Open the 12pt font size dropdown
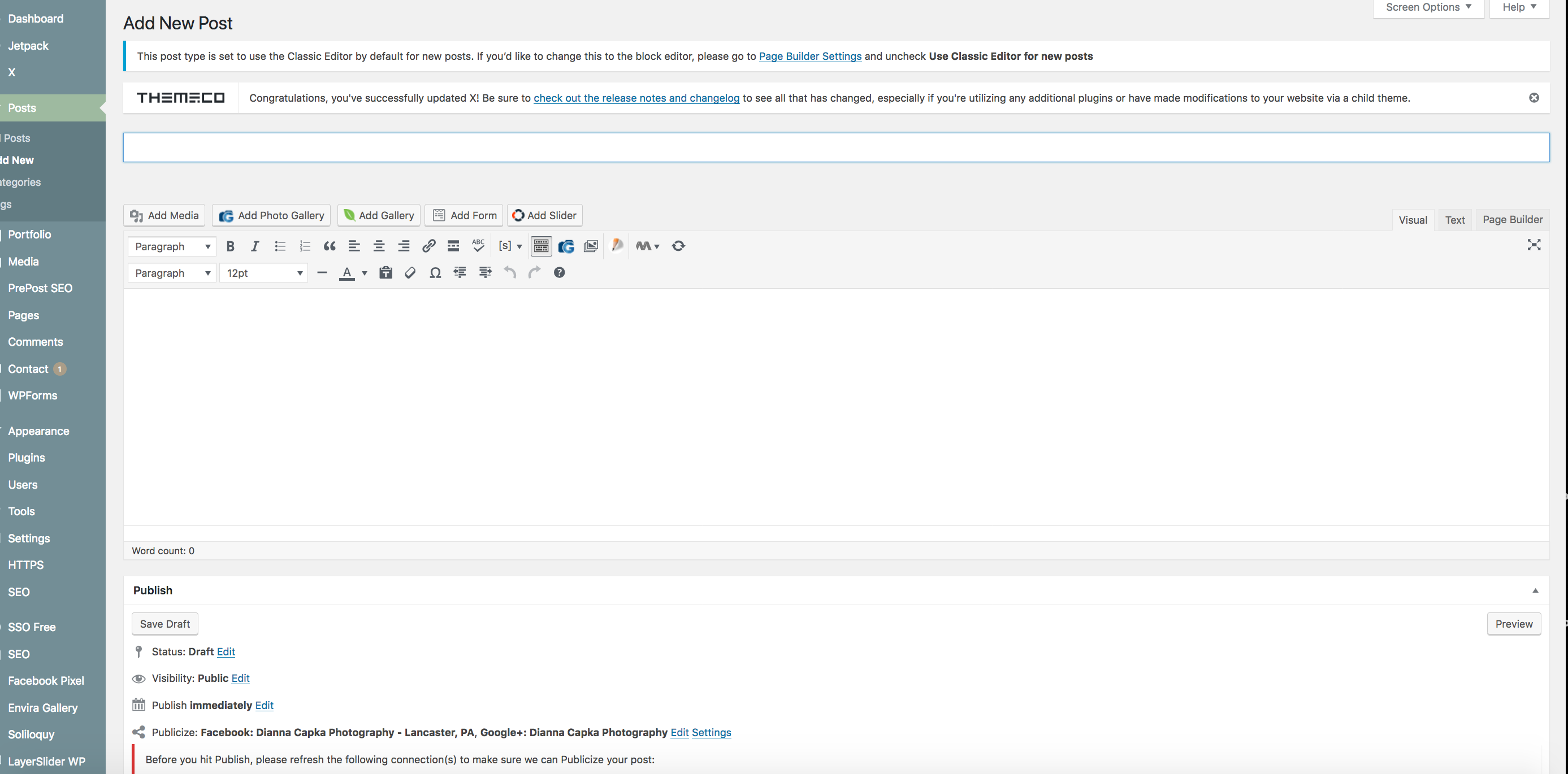Screen dimensions: 1568x774 point(264,273)
